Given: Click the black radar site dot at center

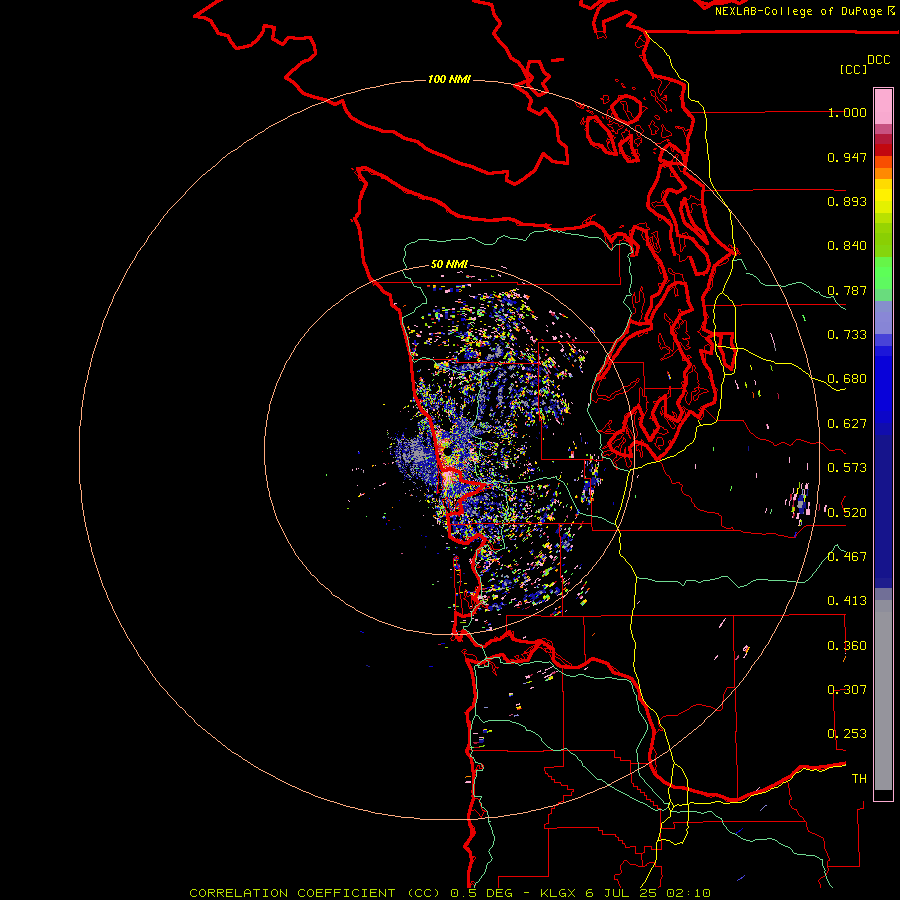Looking at the screenshot, I should [447, 452].
